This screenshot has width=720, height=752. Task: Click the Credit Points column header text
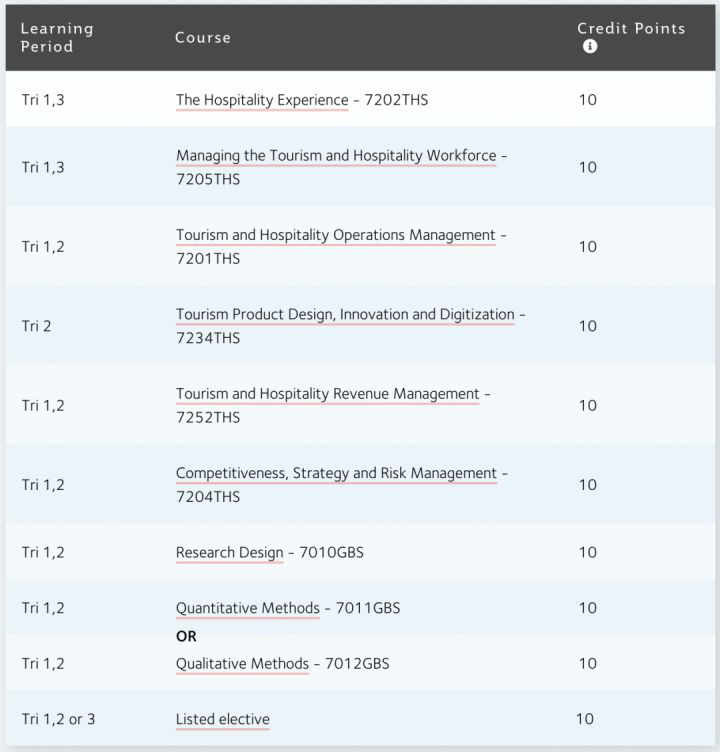630,28
